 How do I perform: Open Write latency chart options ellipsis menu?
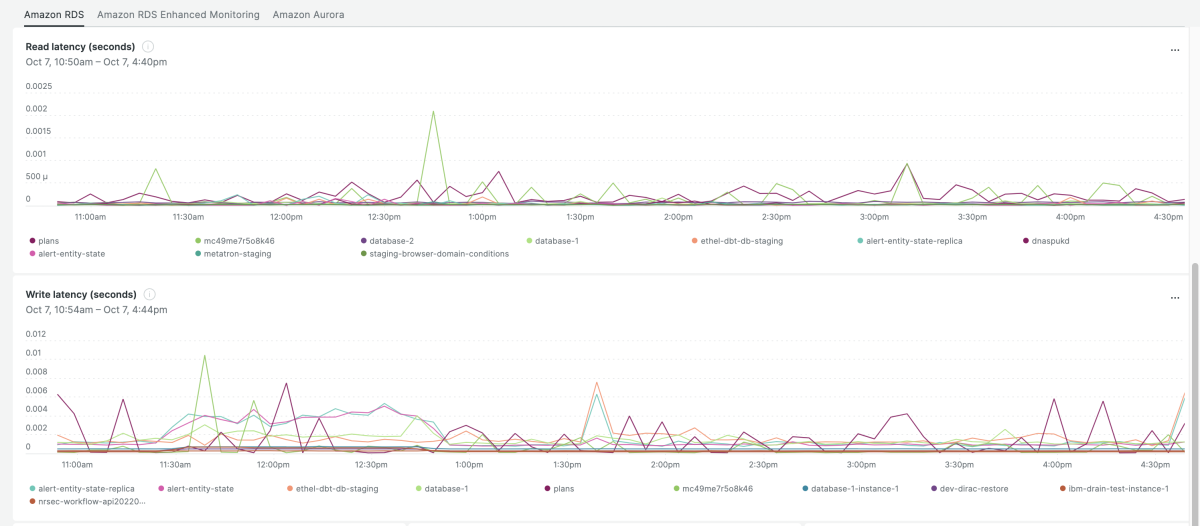click(x=1175, y=297)
